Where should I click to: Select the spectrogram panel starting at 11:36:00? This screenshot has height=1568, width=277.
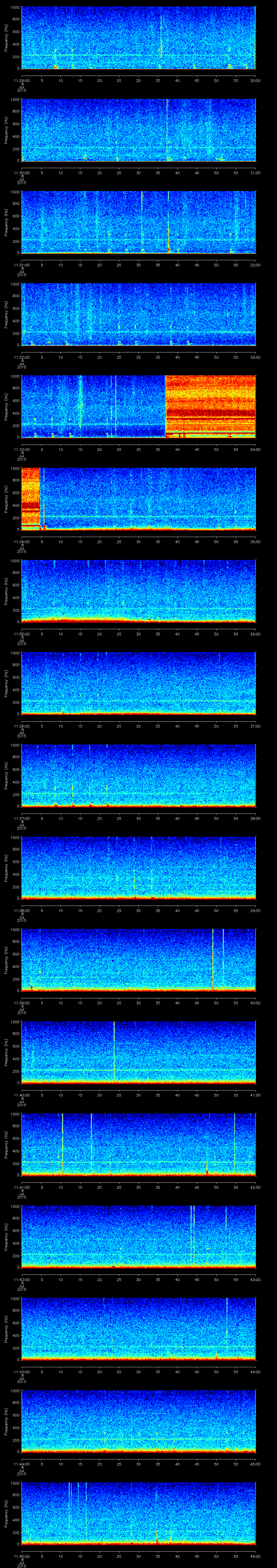click(x=138, y=683)
